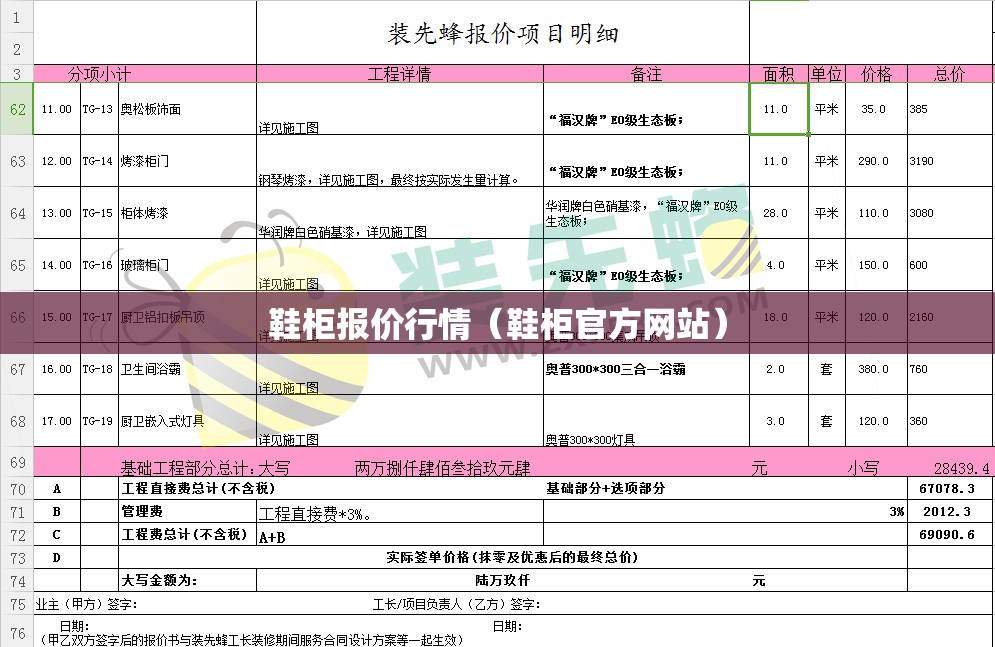Click the 基础部分+选项部分 cell

(606, 488)
